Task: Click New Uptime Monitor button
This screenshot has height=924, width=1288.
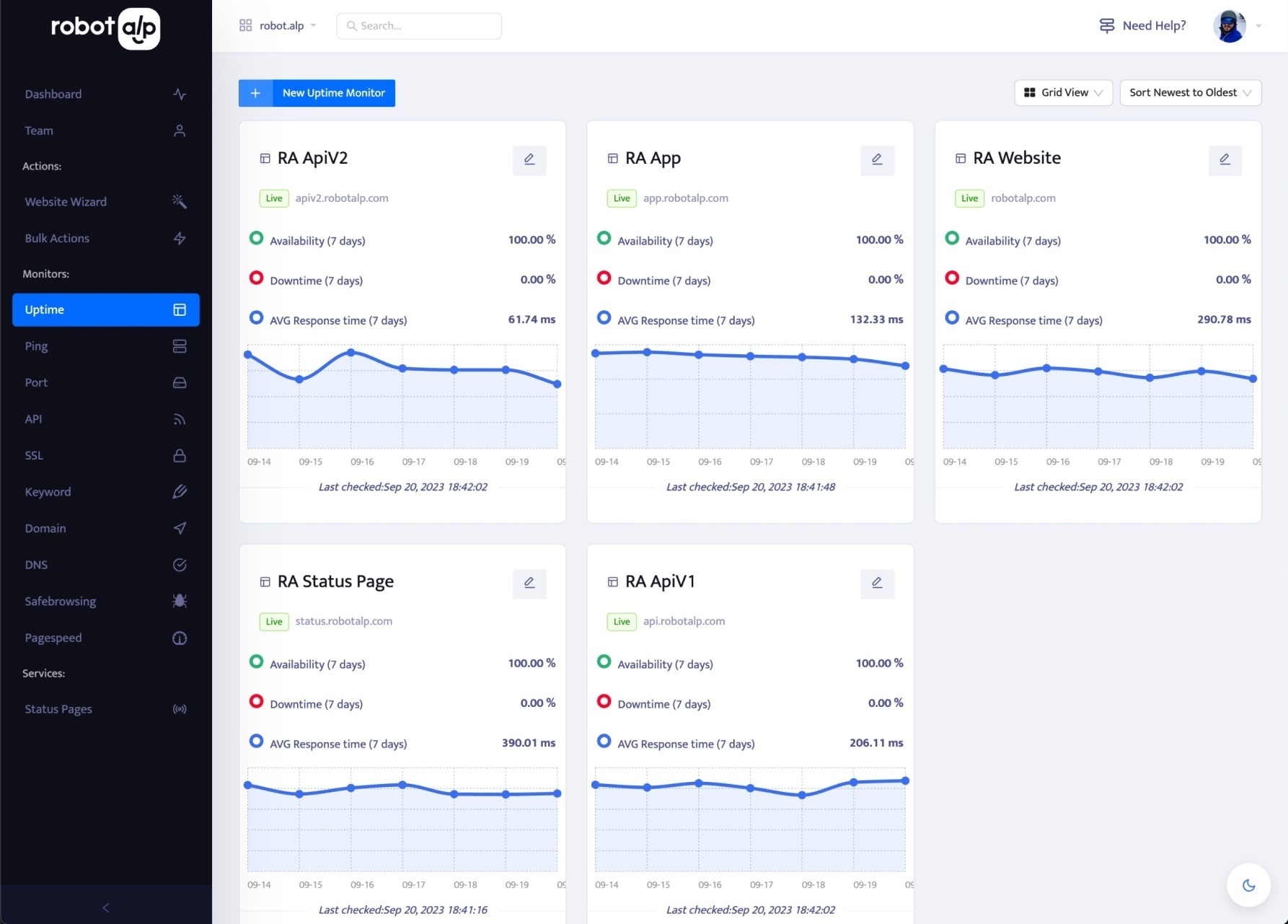Action: tap(317, 93)
